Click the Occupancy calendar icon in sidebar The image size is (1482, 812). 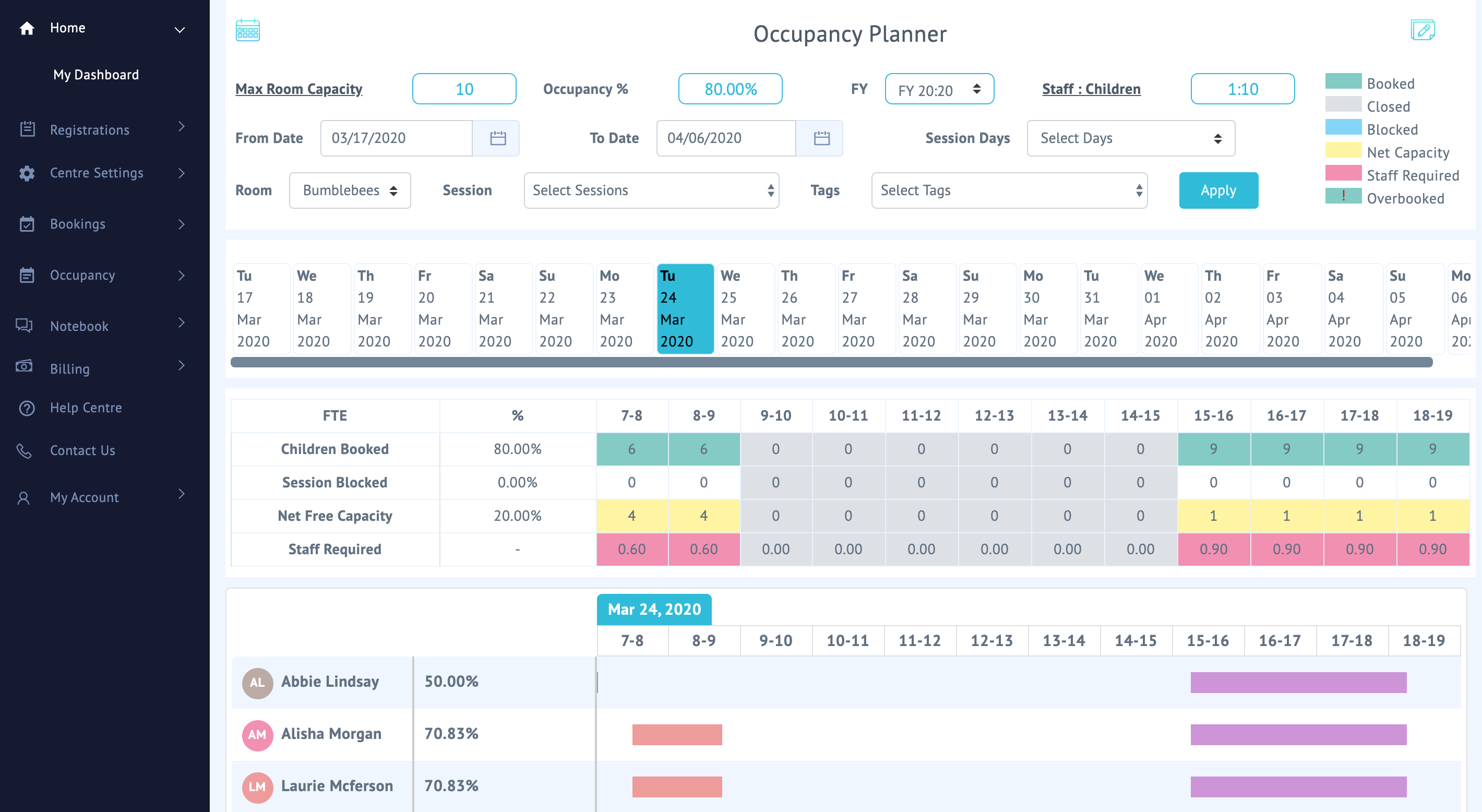click(27, 275)
